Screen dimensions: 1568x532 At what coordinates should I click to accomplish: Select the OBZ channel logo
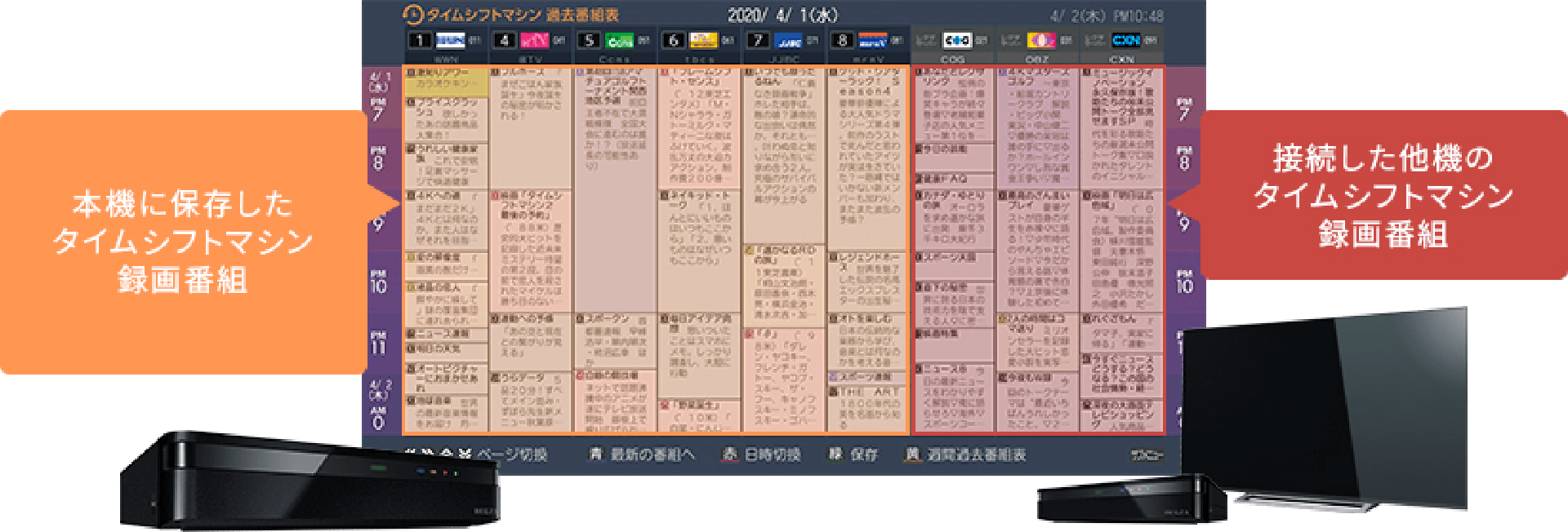1040,40
